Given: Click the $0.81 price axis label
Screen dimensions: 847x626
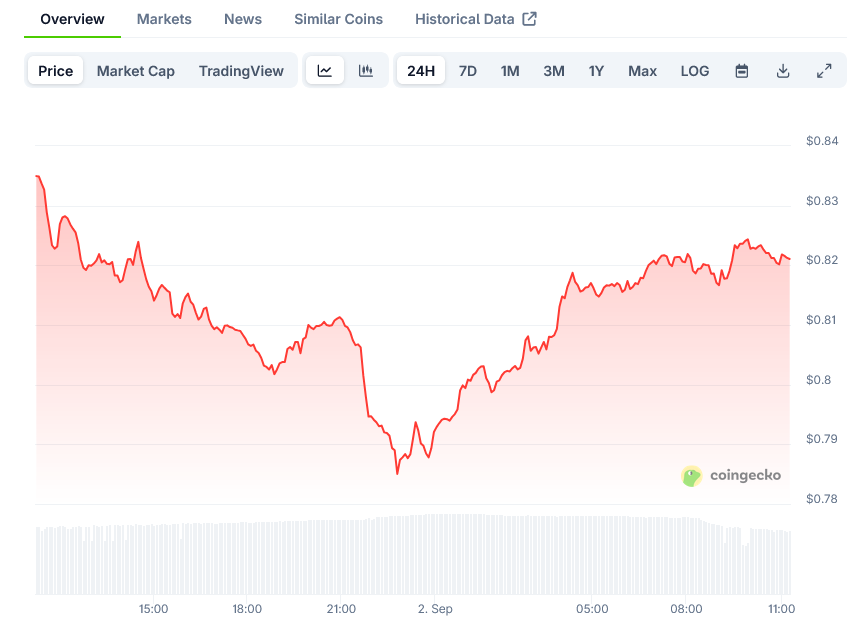Looking at the screenshot, I should point(821,320).
